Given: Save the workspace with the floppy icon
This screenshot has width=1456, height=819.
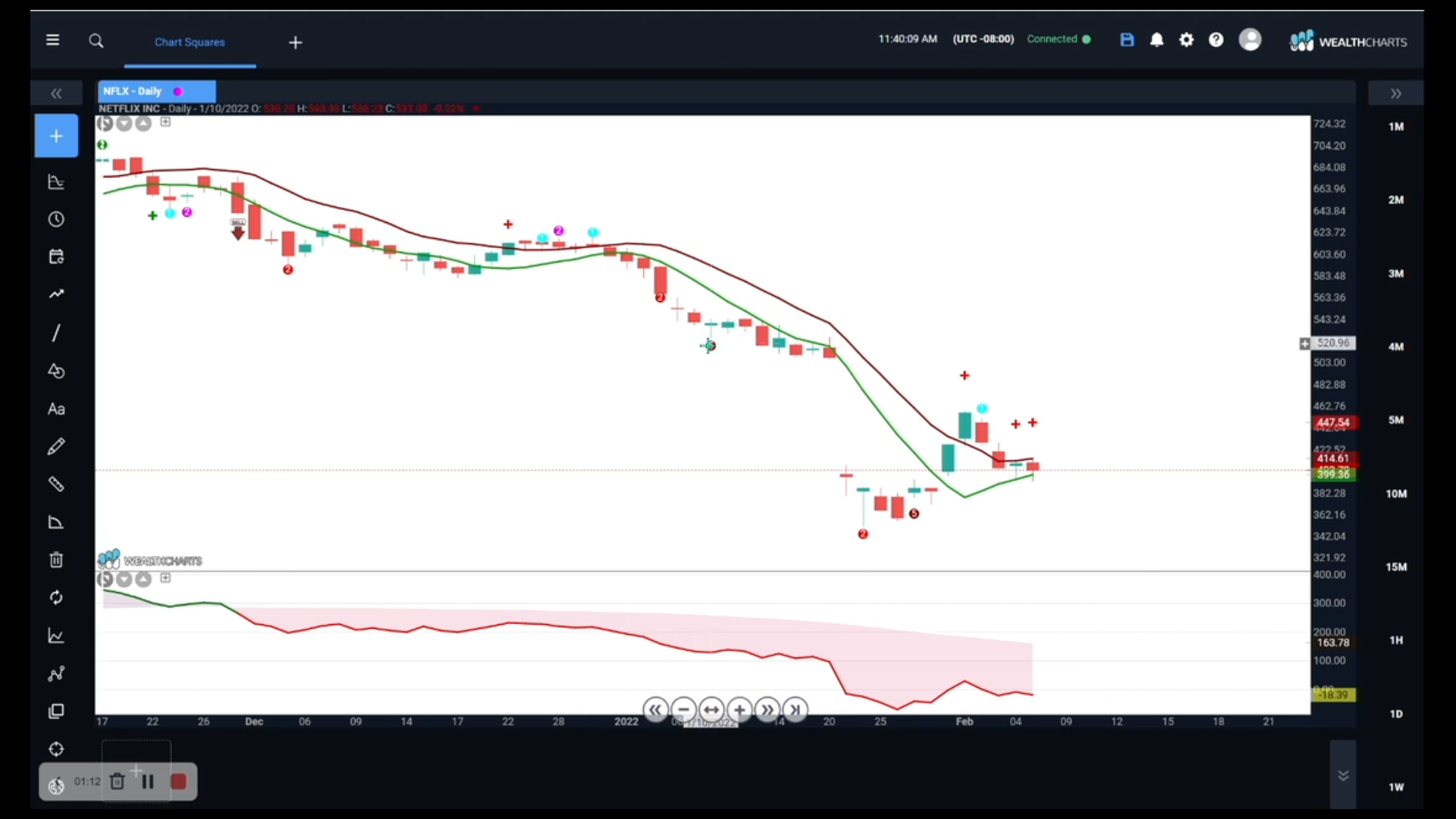Looking at the screenshot, I should (1127, 40).
